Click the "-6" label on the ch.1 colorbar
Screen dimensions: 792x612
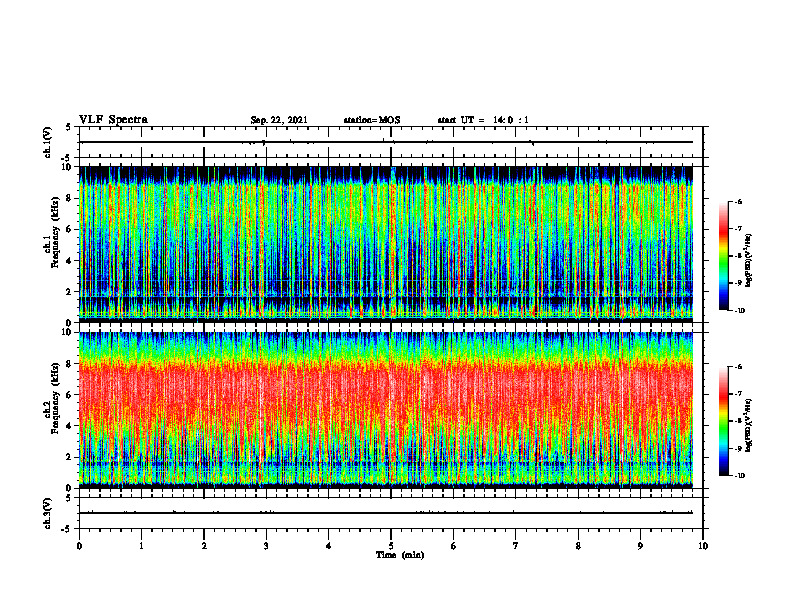[738, 201]
